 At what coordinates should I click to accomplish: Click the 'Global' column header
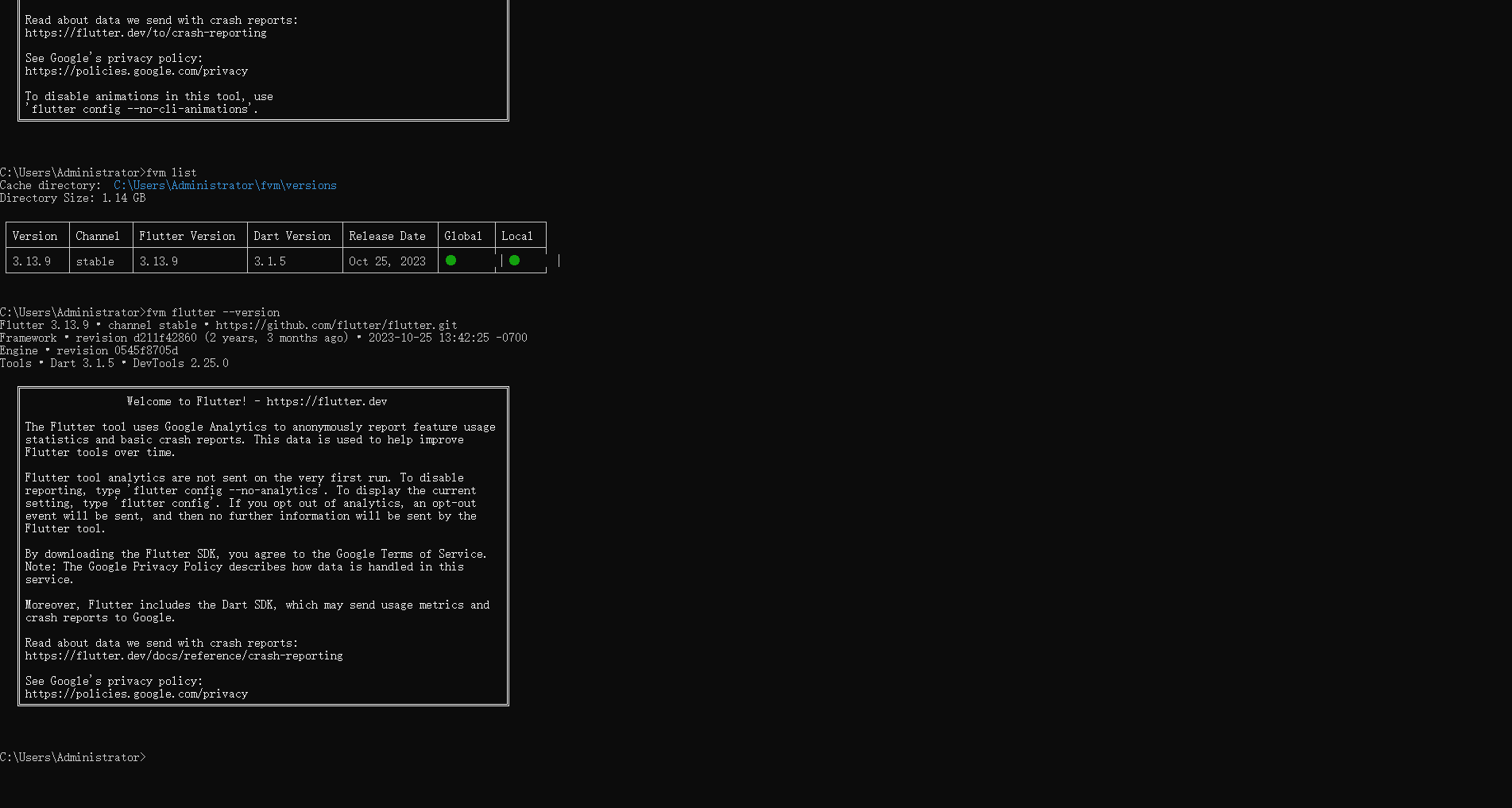[463, 236]
